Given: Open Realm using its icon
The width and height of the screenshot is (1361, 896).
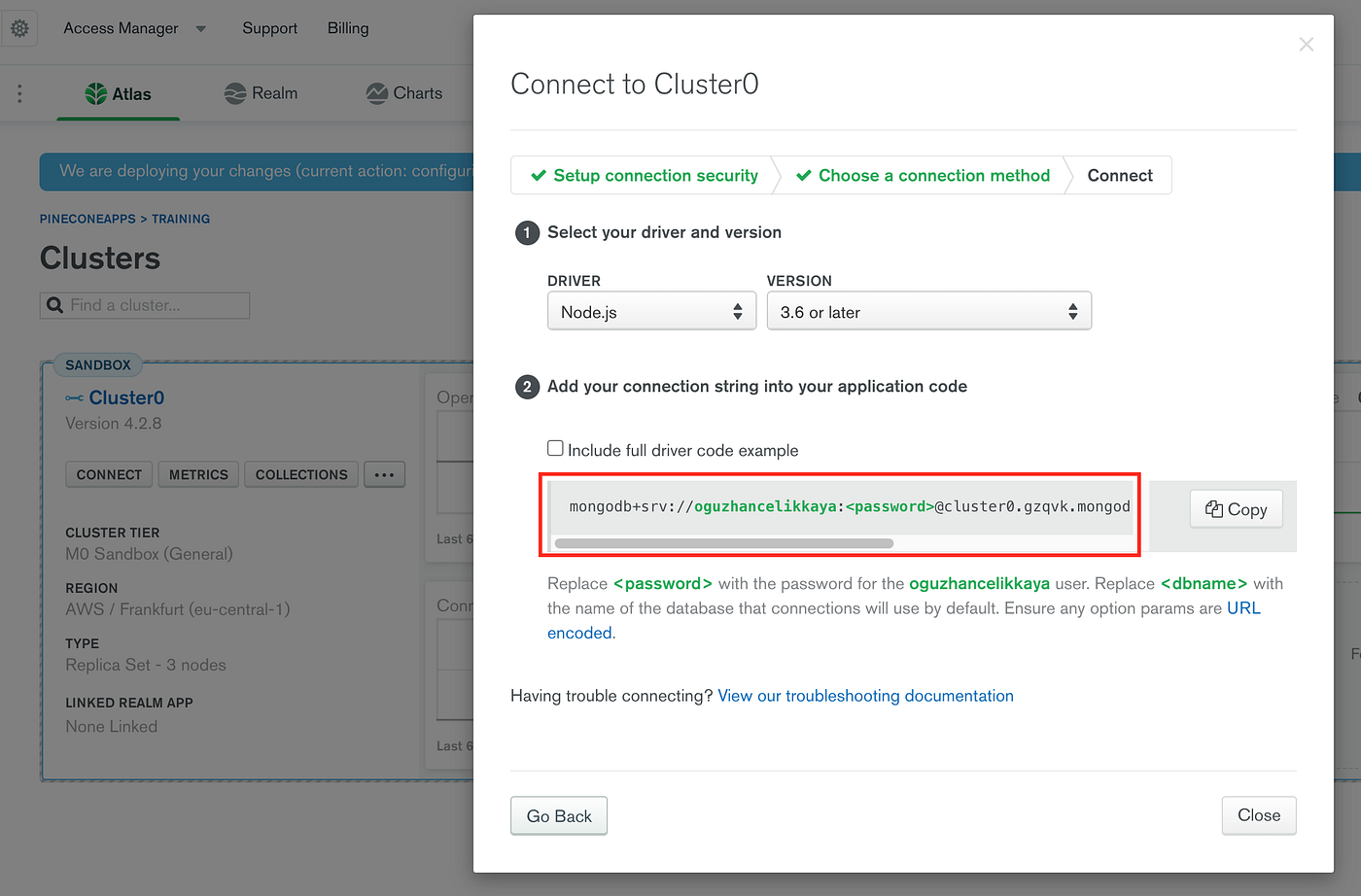Looking at the screenshot, I should tap(233, 92).
